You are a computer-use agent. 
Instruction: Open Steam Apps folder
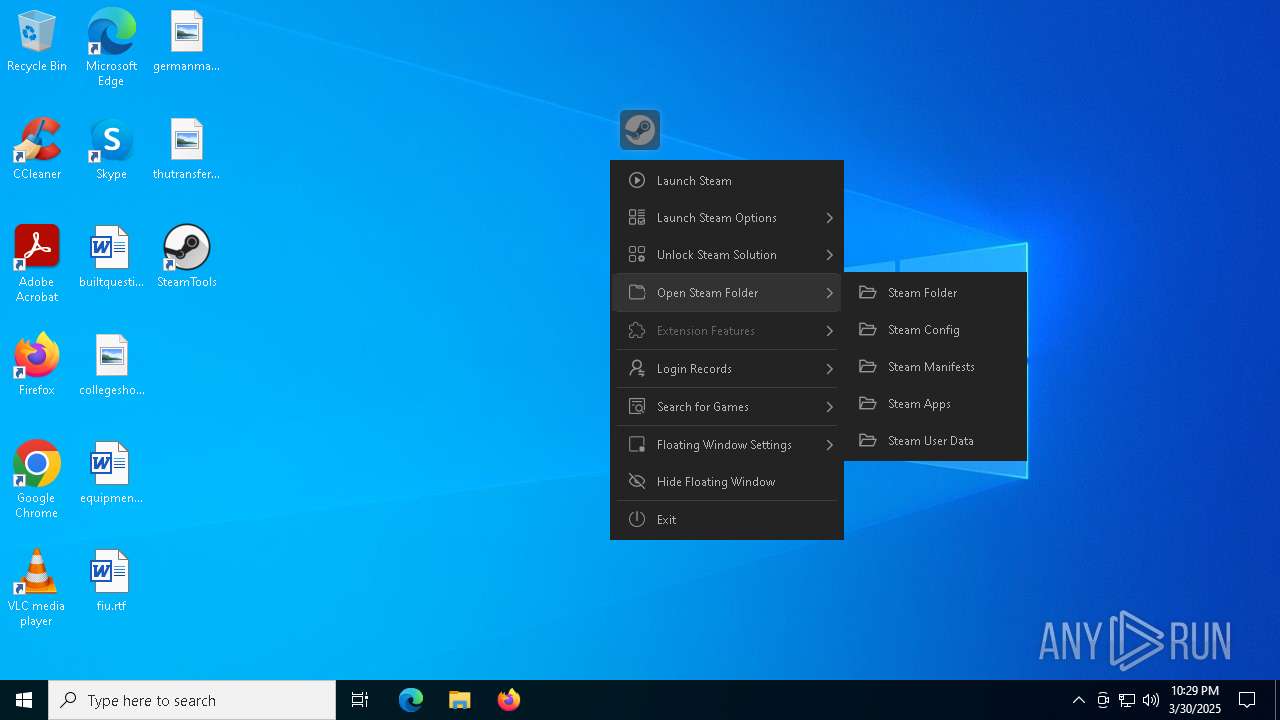[935, 404]
